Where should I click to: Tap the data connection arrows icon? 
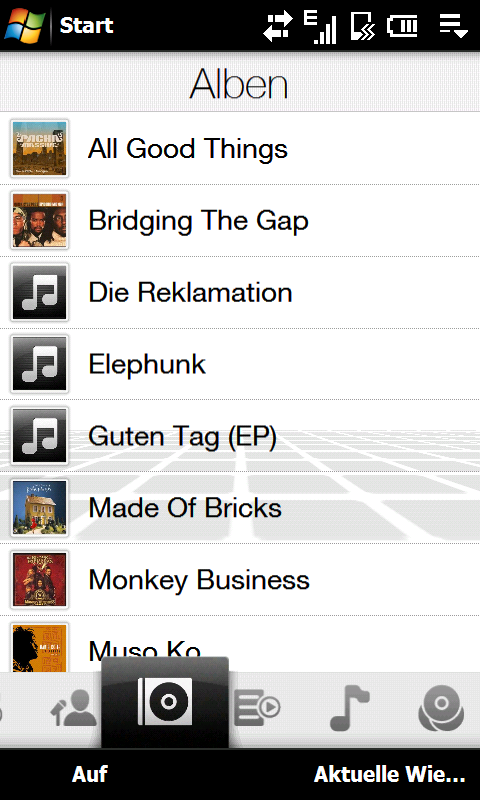278,26
